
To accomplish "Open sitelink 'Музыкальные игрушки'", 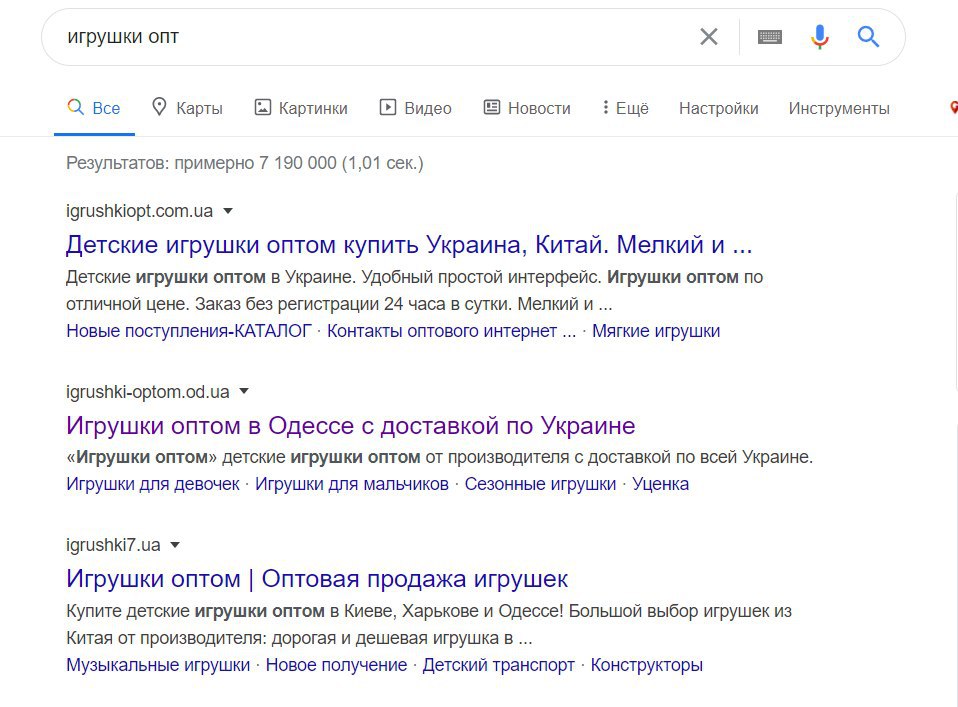I will (158, 665).
